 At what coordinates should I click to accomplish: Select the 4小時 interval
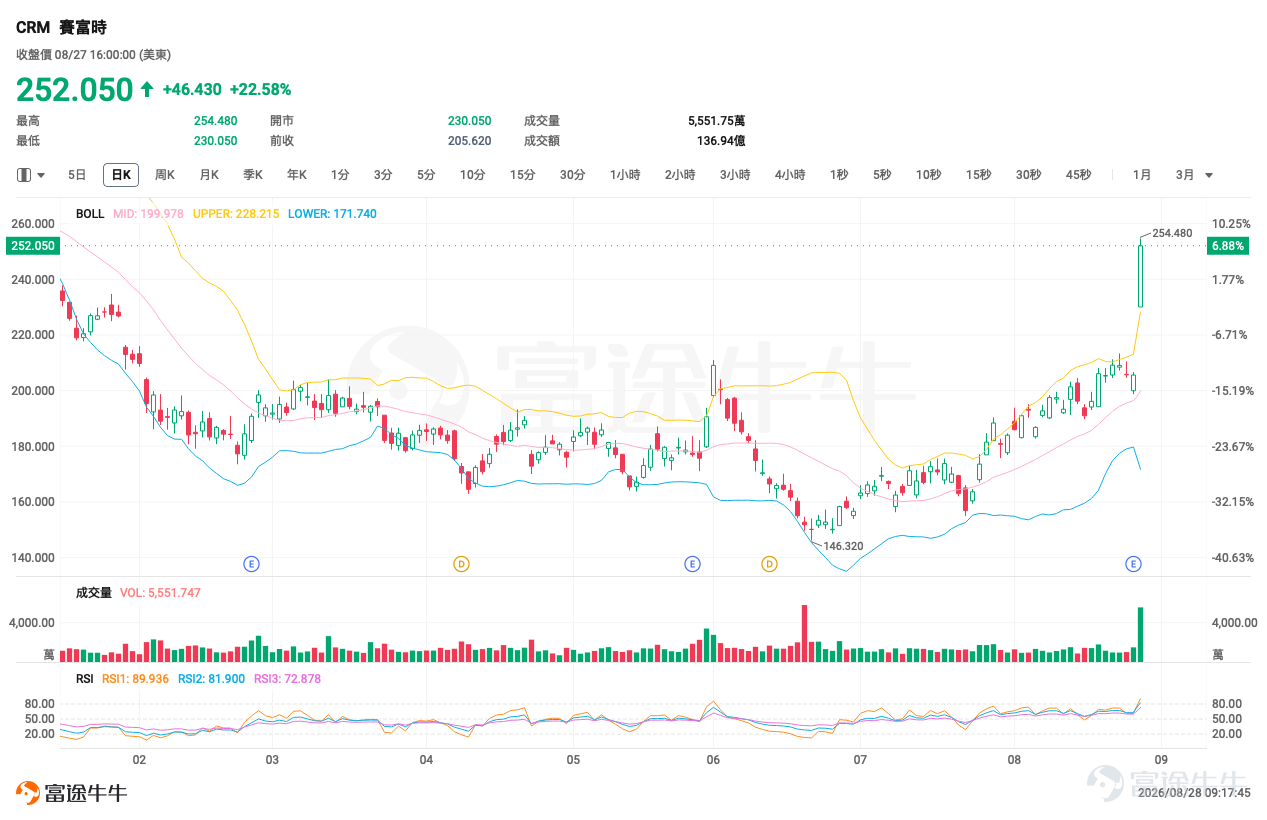pos(790,175)
